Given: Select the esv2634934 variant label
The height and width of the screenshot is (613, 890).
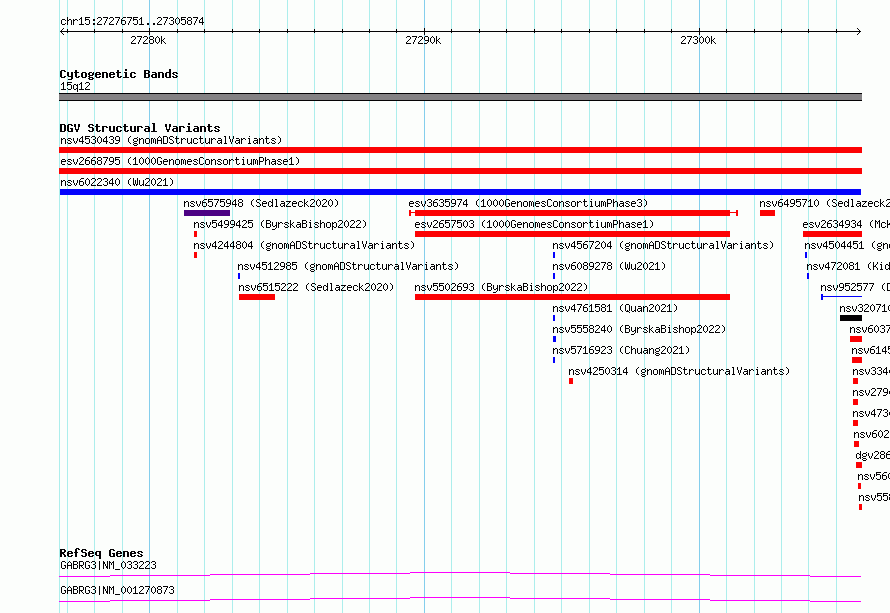Looking at the screenshot, I should [x=846, y=224].
